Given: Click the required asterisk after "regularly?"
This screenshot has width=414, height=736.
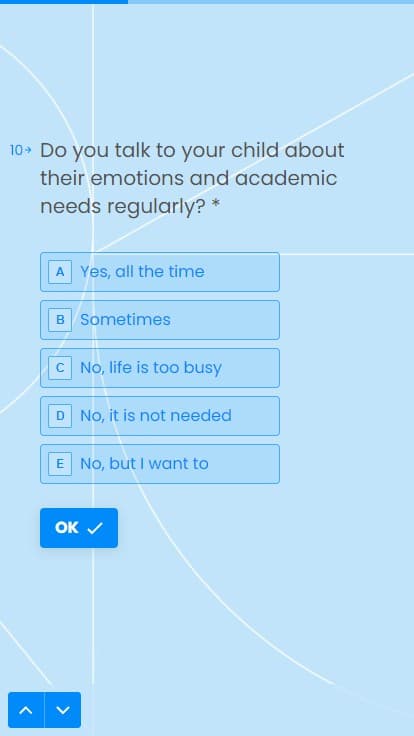Looking at the screenshot, I should click(215, 205).
